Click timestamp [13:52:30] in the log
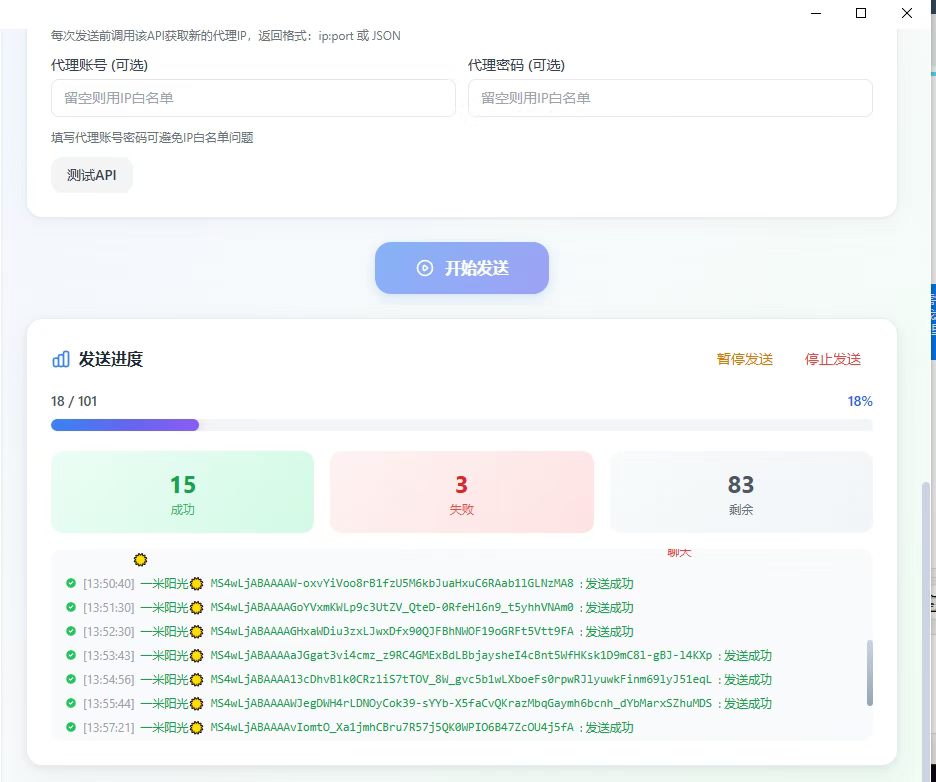The height and width of the screenshot is (782, 936). tap(109, 632)
